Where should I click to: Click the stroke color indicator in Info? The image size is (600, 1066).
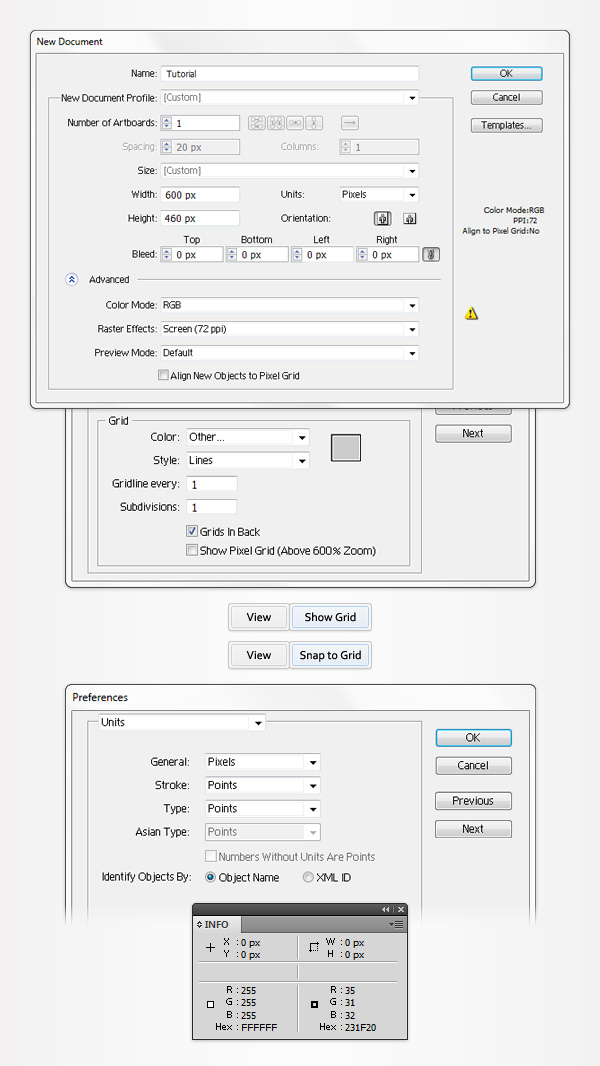(x=314, y=1003)
